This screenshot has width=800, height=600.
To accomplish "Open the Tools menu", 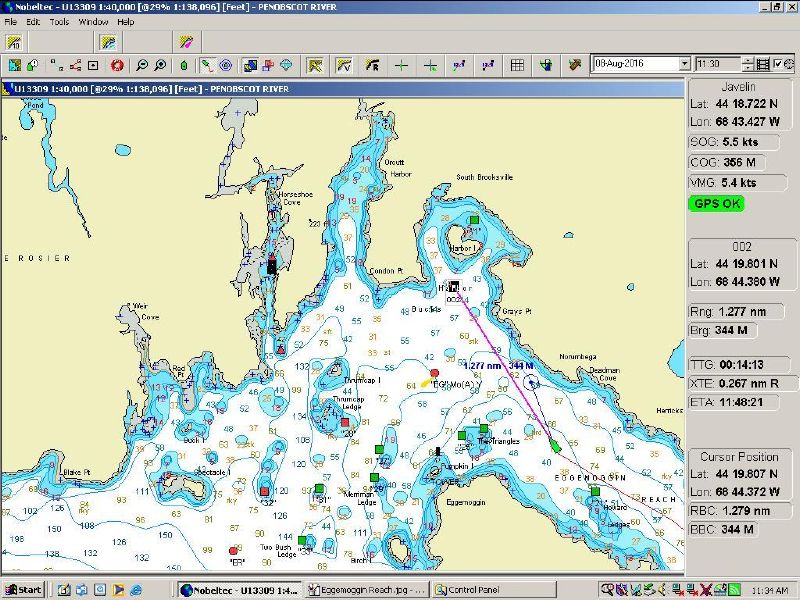I will tap(60, 21).
